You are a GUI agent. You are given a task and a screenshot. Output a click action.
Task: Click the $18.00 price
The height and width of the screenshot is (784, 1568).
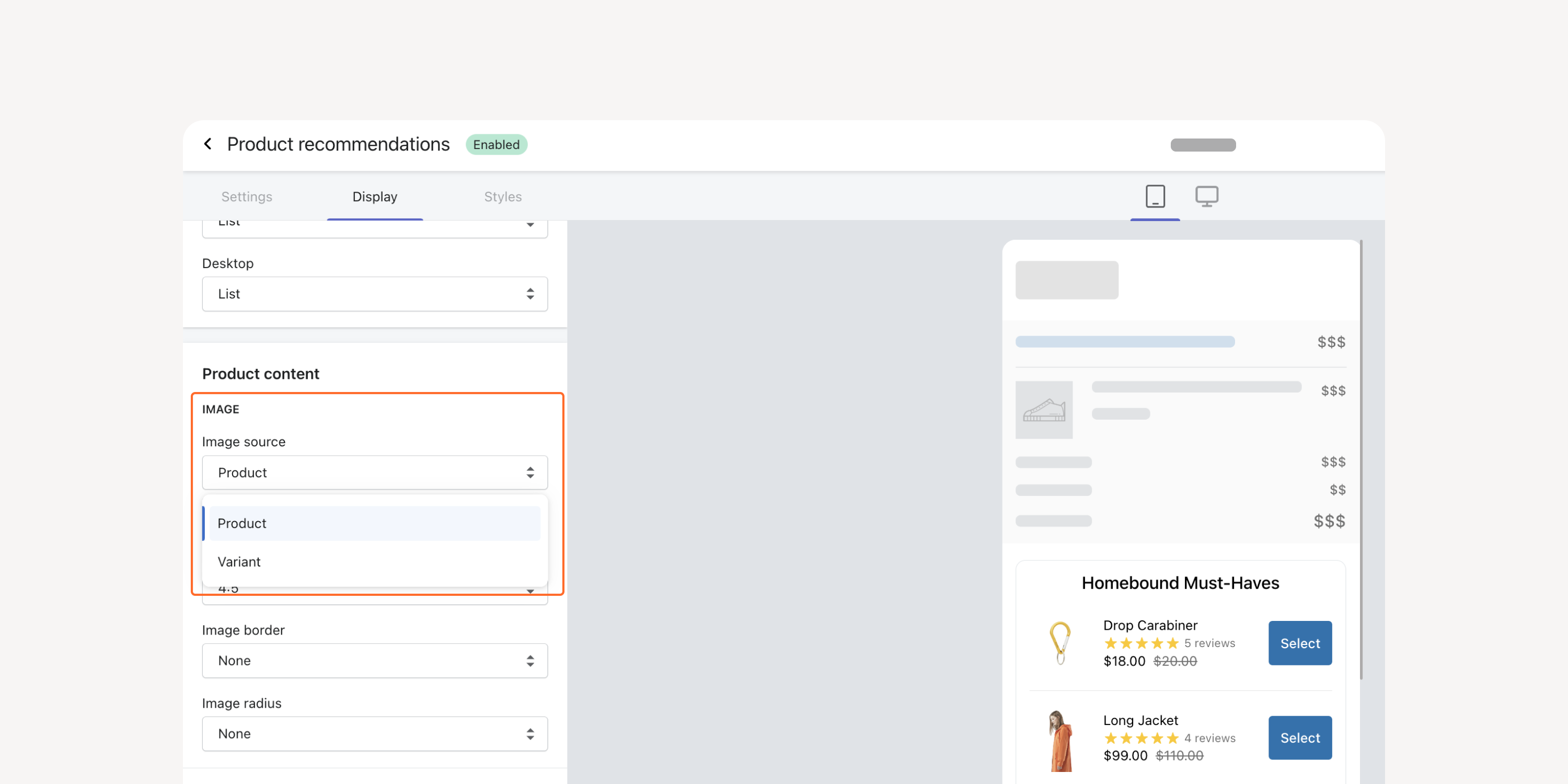click(x=1124, y=661)
